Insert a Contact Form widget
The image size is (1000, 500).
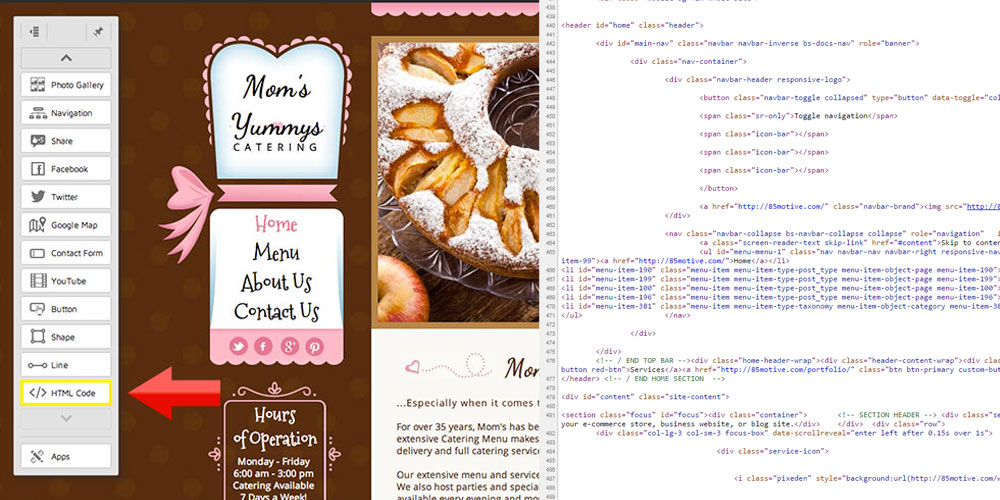[x=66, y=253]
